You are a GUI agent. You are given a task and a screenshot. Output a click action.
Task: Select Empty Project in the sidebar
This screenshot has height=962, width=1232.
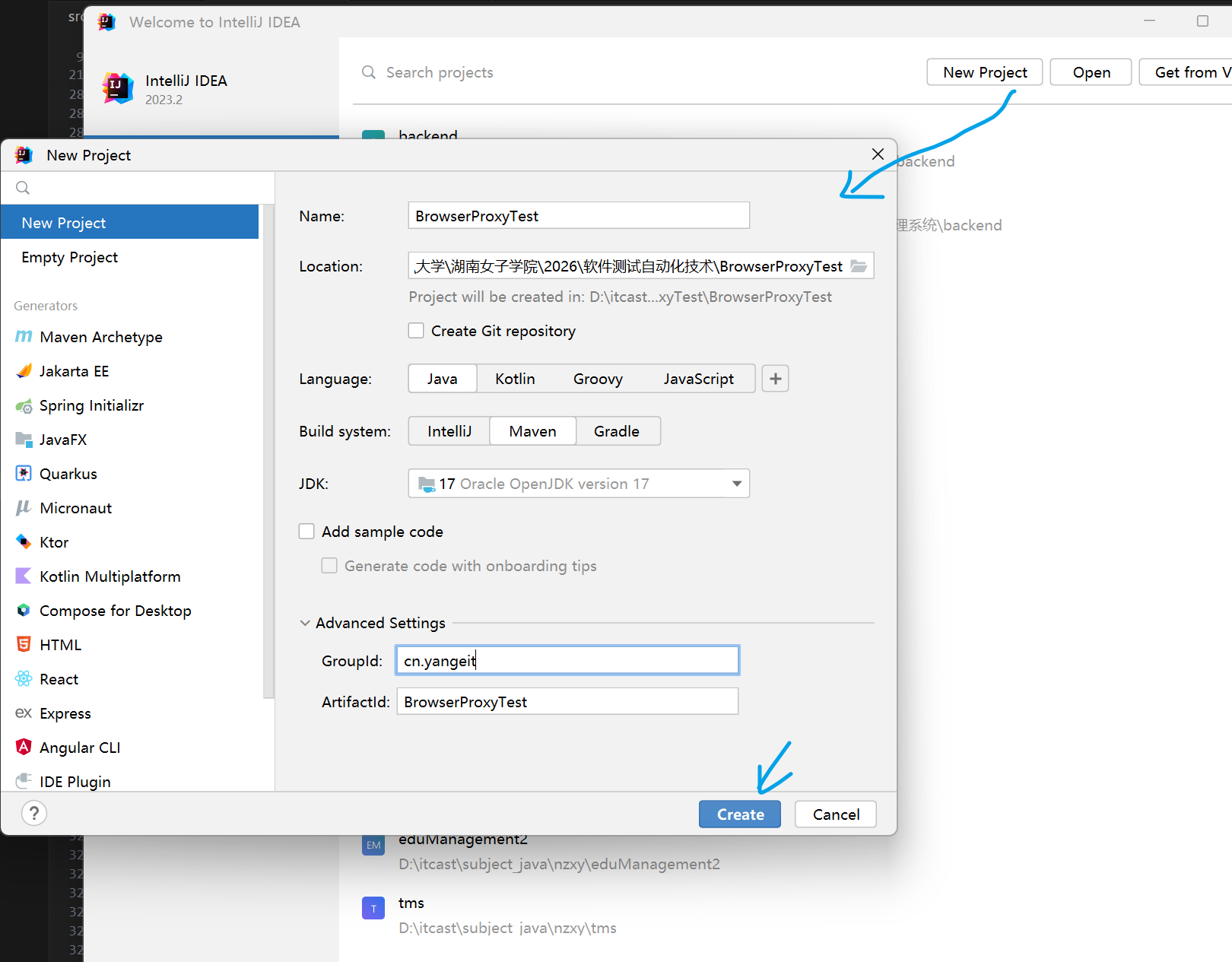tap(70, 257)
